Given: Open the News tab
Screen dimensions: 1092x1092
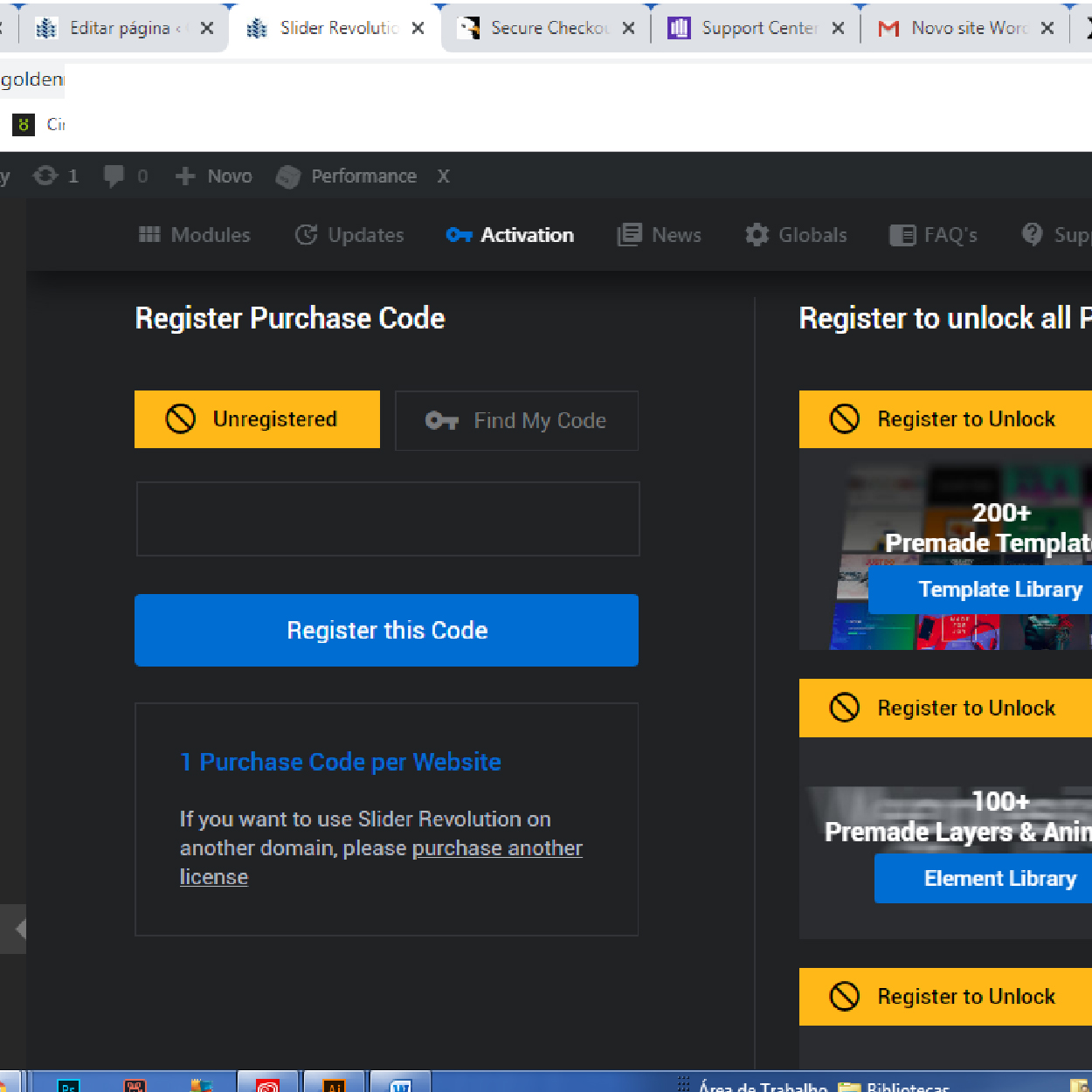Looking at the screenshot, I should (x=660, y=235).
